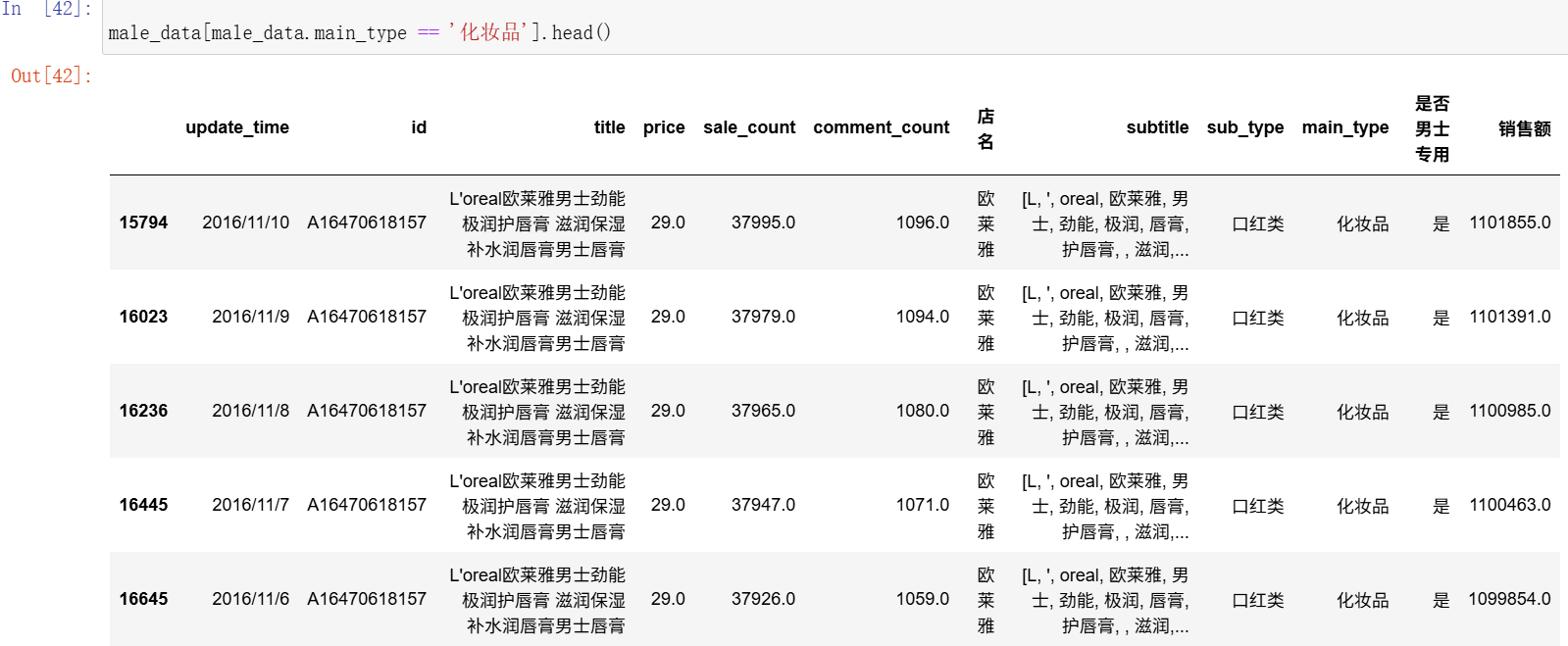Click 化妆品 in row 15794
Viewport: 1568px width, 646px height.
point(1363,224)
